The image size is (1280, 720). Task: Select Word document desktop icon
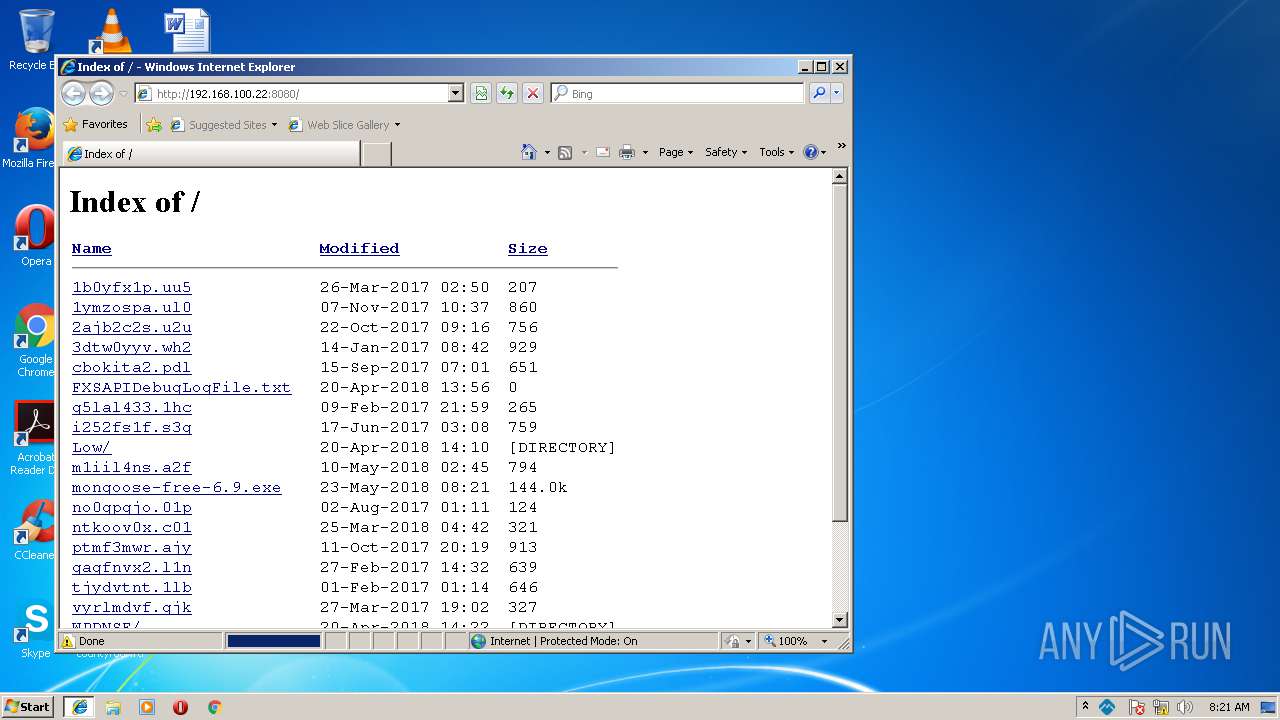click(187, 30)
